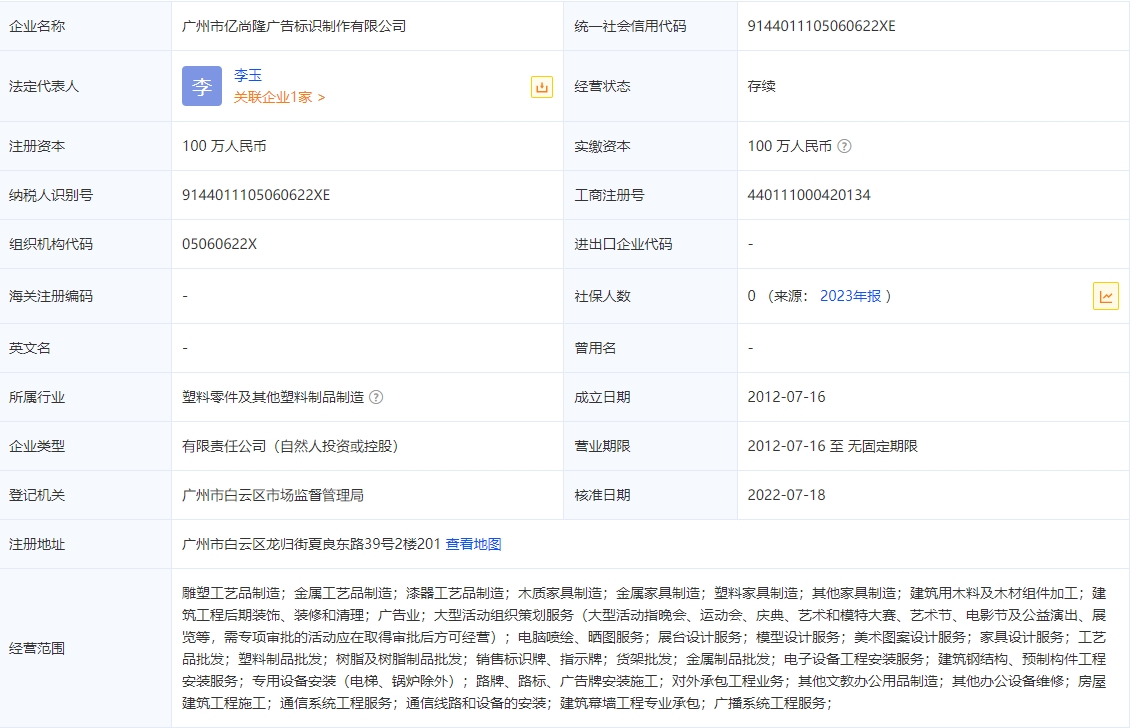
Task: Click the 海关注册编码 label
Action: 51,296
